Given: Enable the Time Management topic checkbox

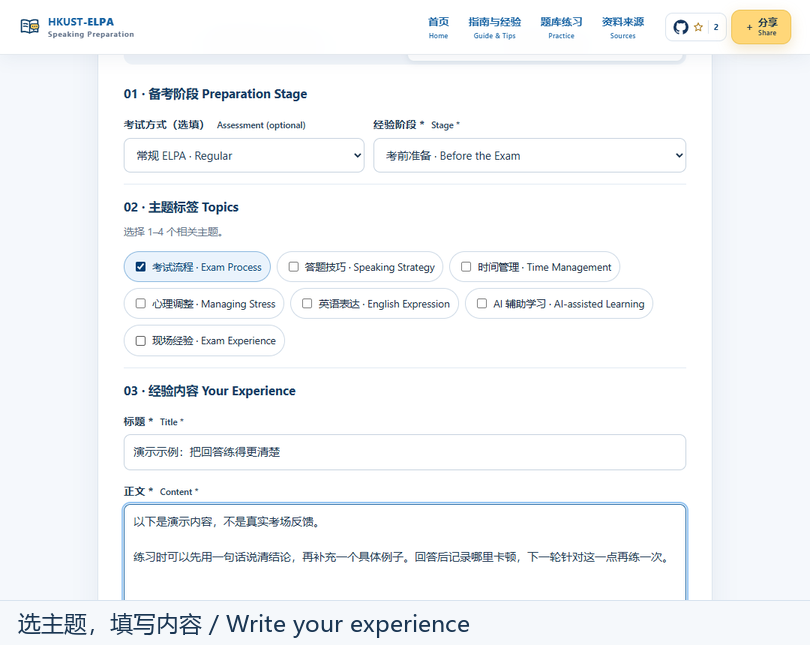Looking at the screenshot, I should 466,266.
